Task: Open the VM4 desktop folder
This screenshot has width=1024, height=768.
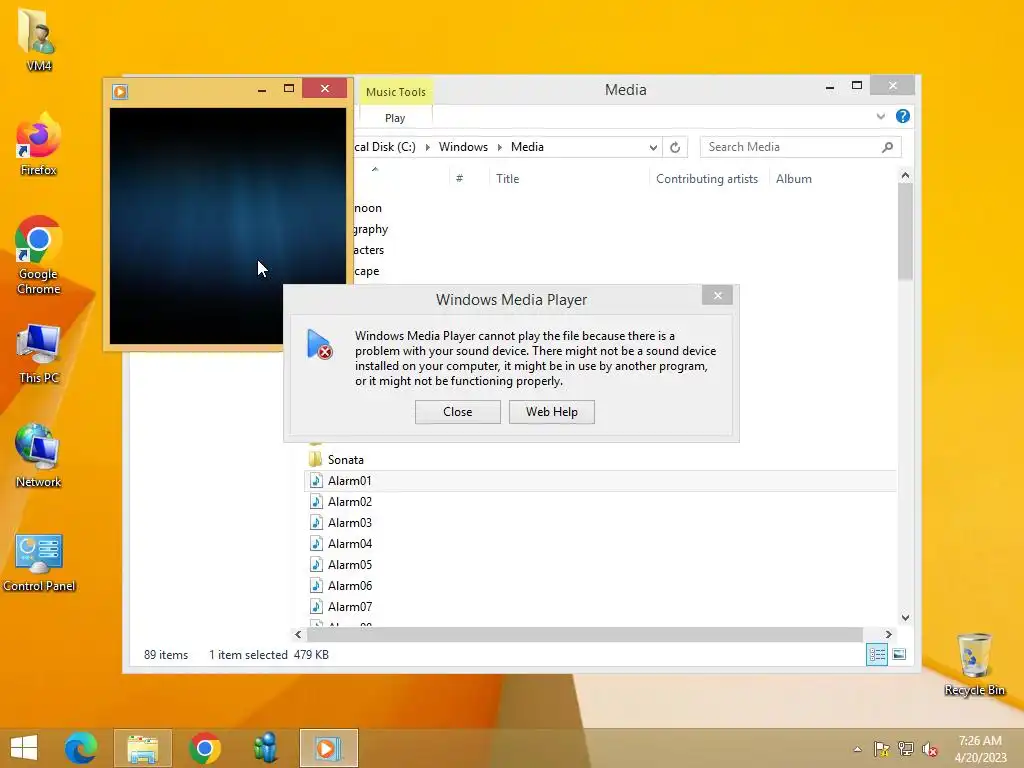Action: click(x=39, y=39)
